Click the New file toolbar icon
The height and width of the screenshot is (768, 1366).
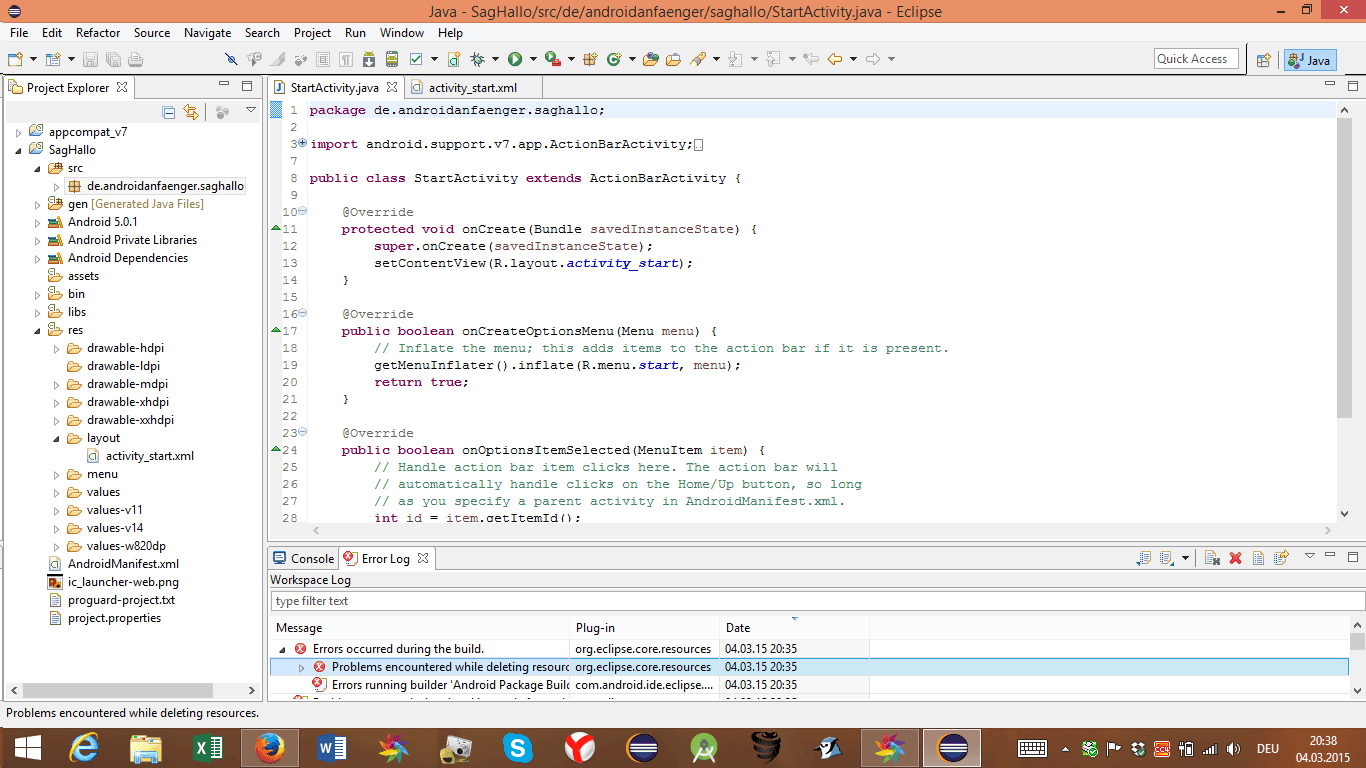coord(15,59)
